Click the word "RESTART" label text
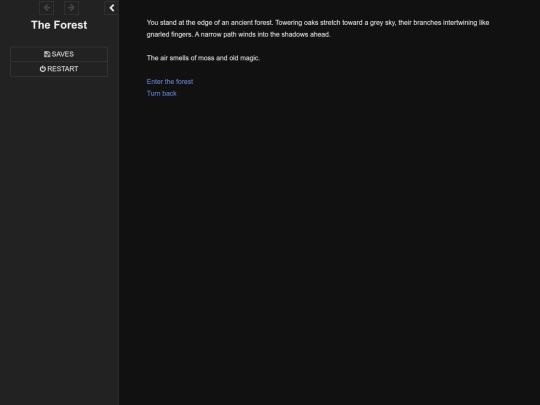The image size is (540, 405). click(x=63, y=69)
